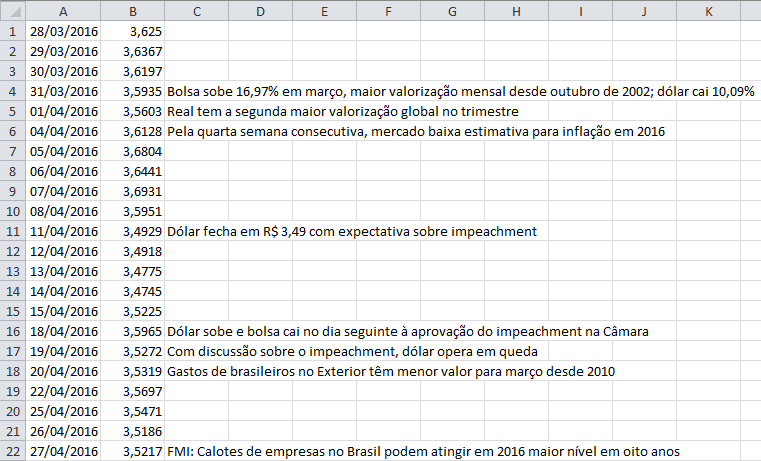Select cell with date 15/04/2016
This screenshot has height=461, width=761.
tap(63, 311)
